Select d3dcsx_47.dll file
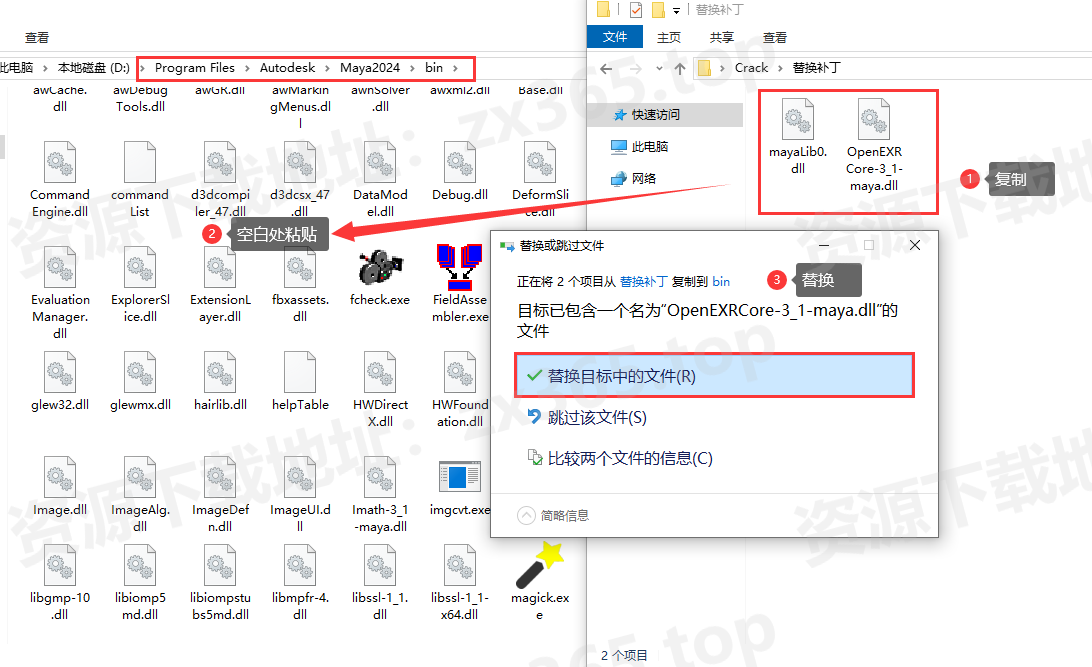The height and width of the screenshot is (667, 1092). [x=300, y=180]
